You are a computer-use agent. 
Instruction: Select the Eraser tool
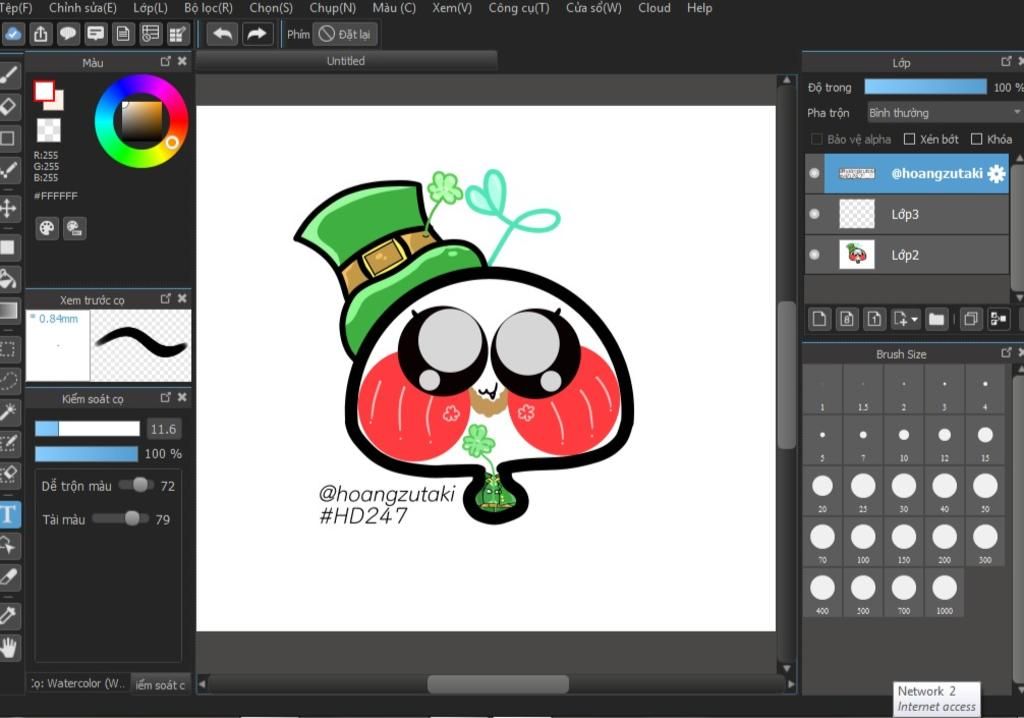[9, 106]
